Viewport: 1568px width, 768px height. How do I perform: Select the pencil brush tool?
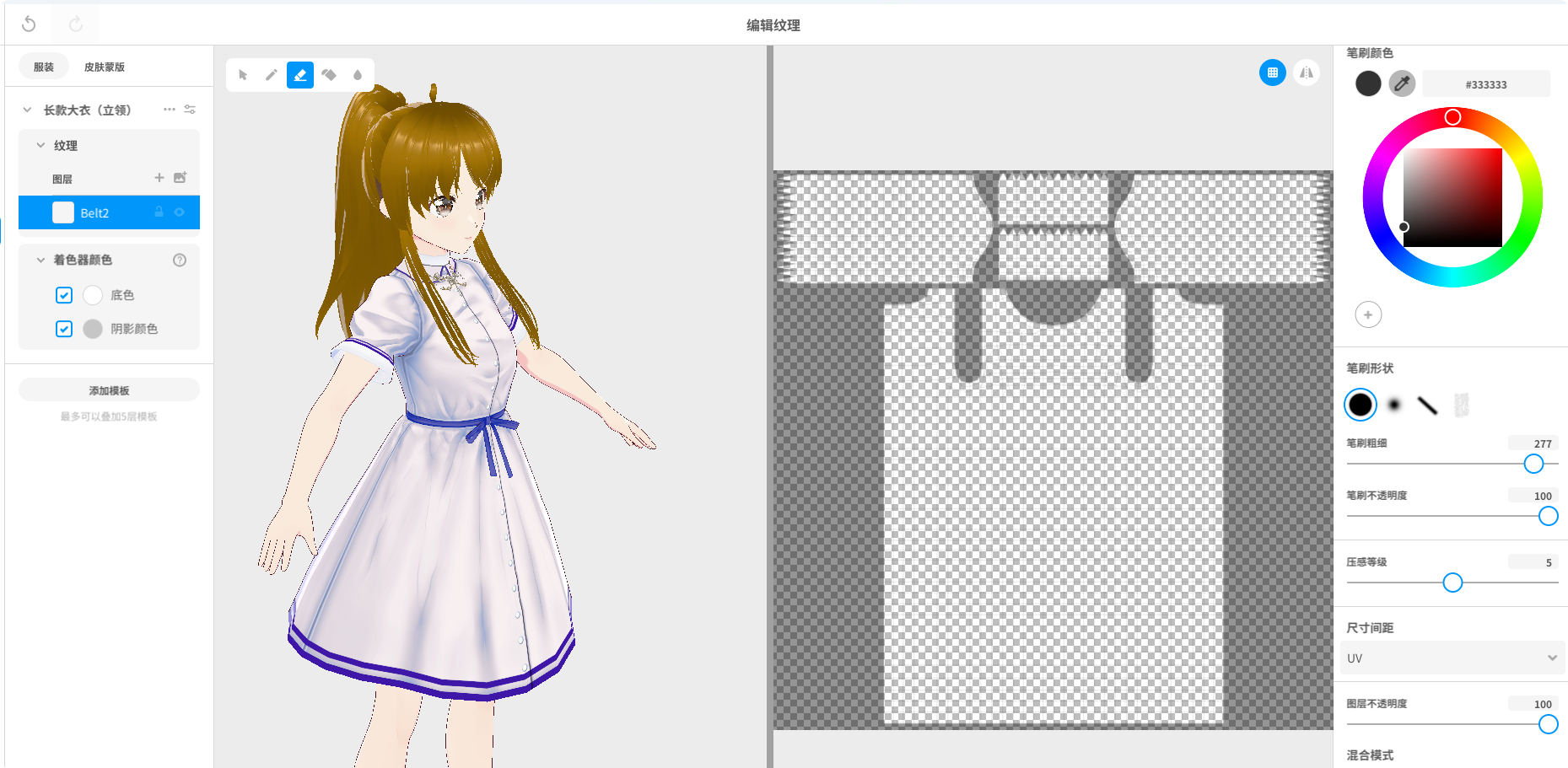(272, 75)
